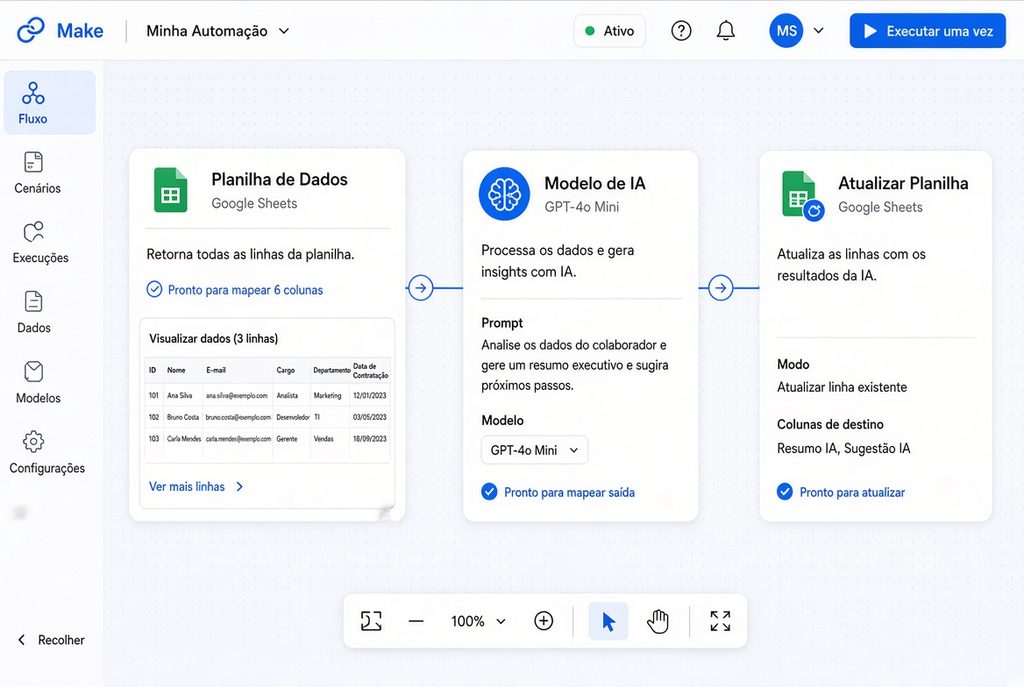Click the Sheets update icon on Atualizar Planilha
Viewport: 1024px width, 687px height.
tap(803, 195)
